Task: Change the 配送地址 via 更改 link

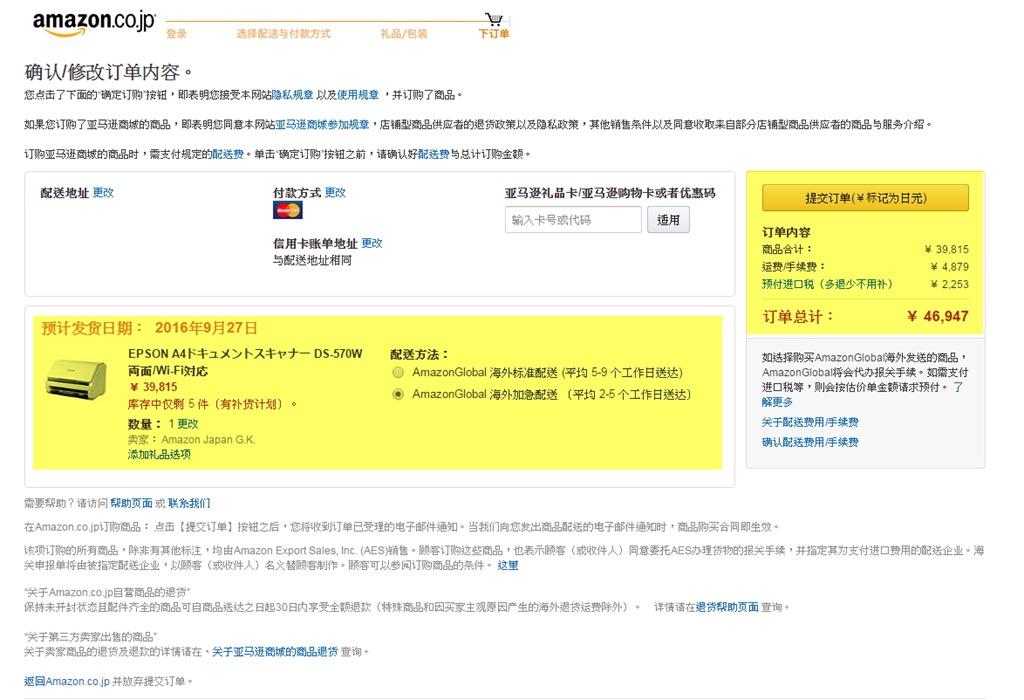Action: 103,192
